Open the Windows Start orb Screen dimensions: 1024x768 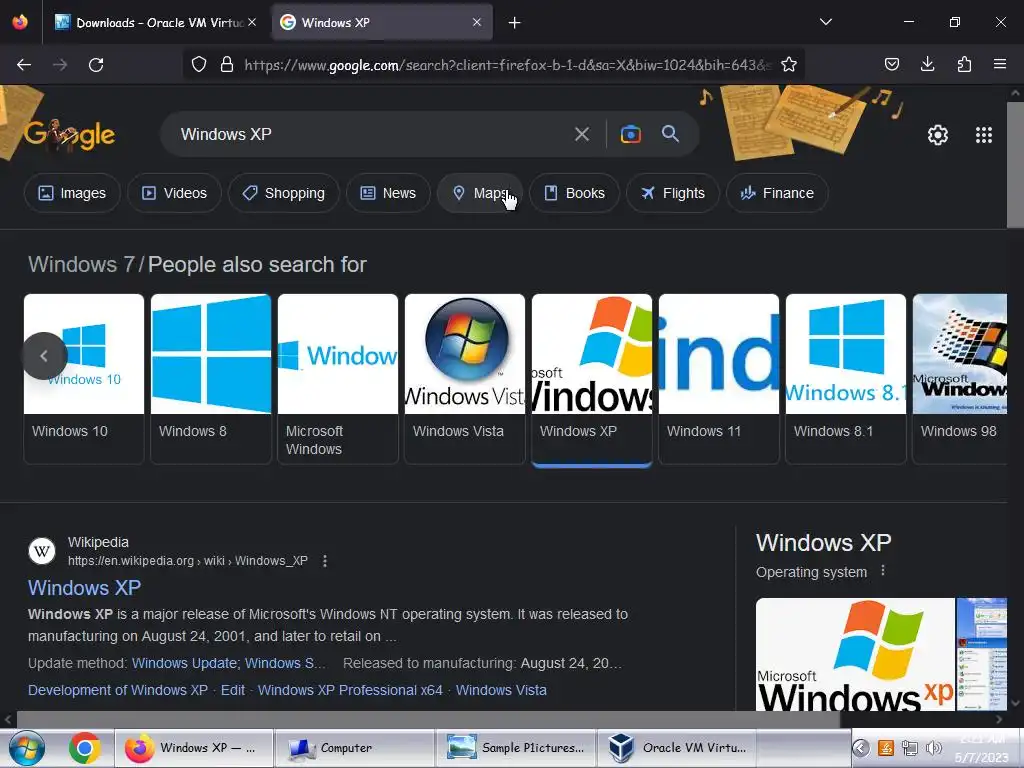click(26, 748)
